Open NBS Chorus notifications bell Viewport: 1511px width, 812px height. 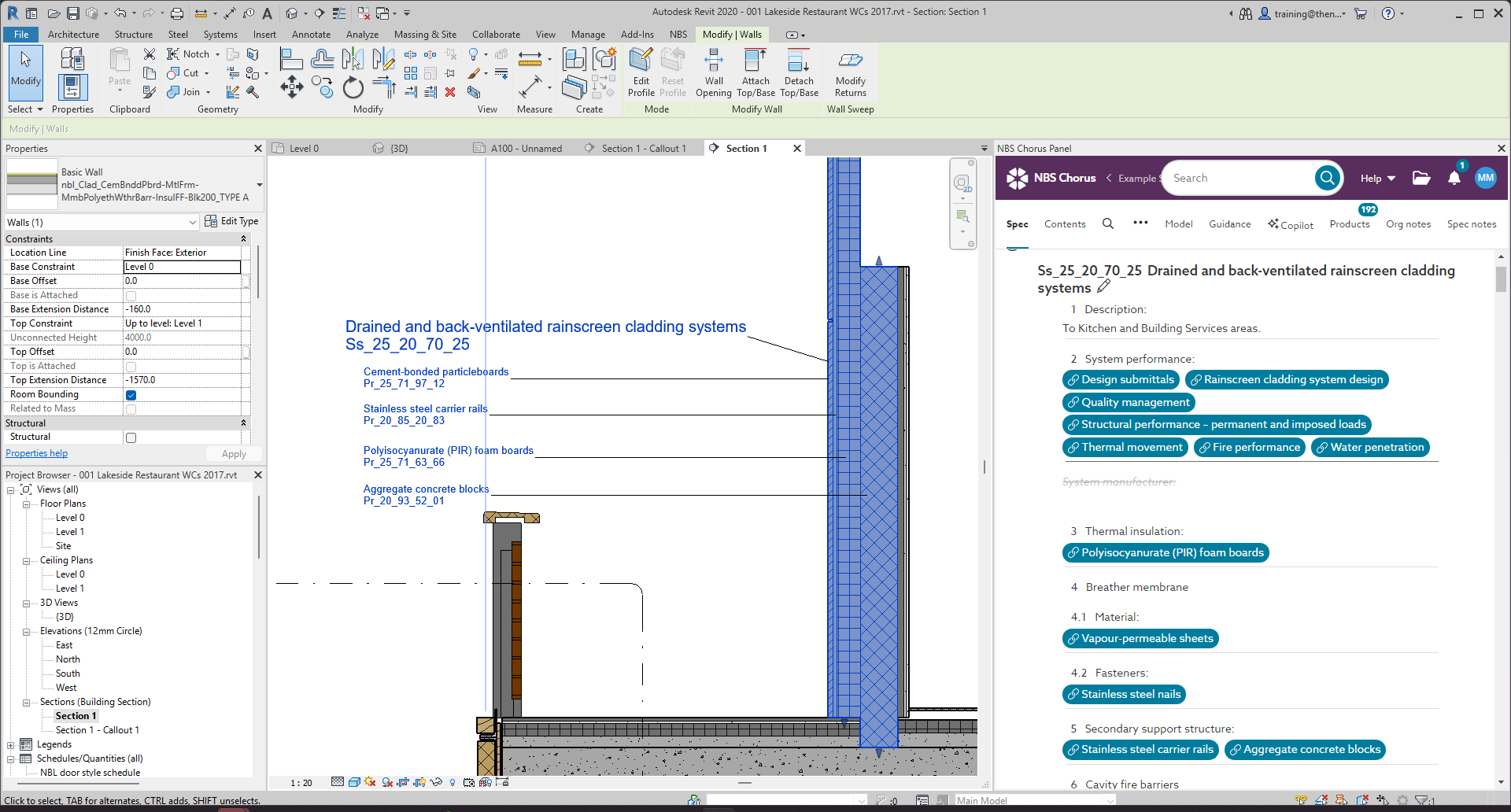(x=1454, y=179)
